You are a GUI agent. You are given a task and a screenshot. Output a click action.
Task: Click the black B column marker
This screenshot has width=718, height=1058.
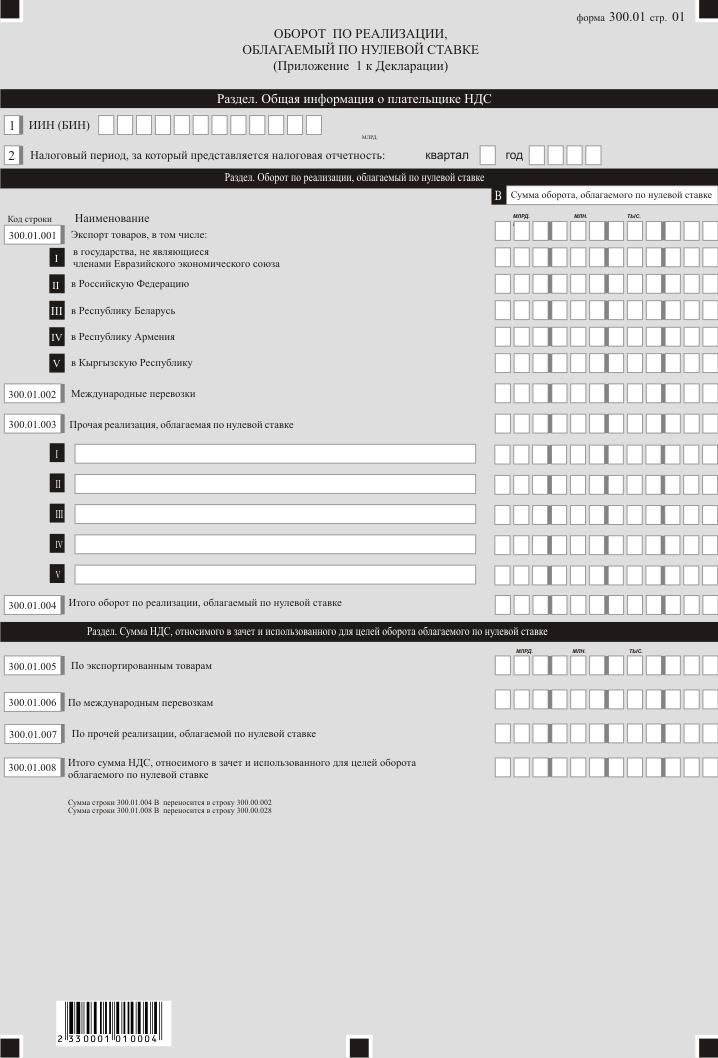tap(497, 196)
